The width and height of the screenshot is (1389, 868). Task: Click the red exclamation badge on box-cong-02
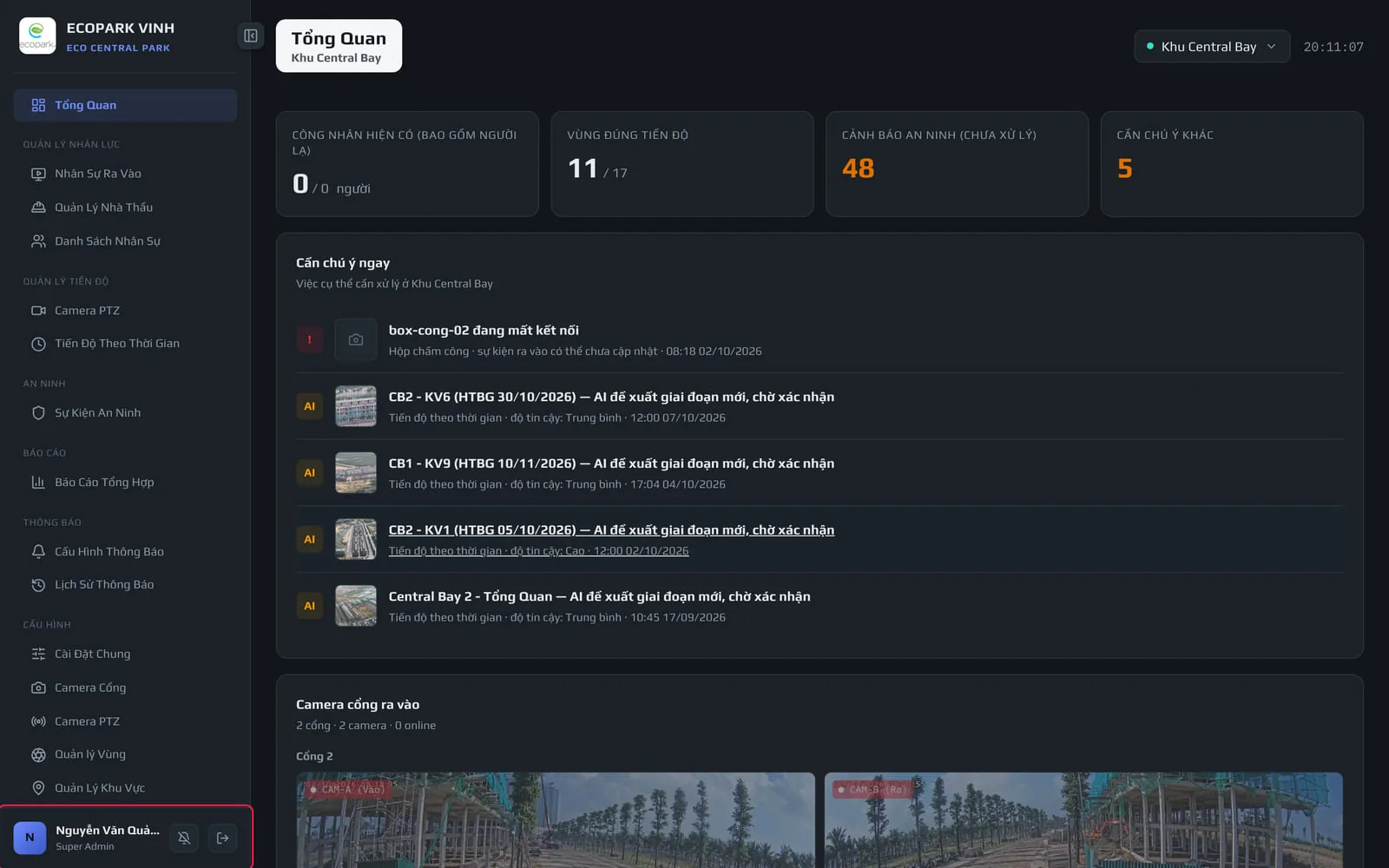[x=310, y=340]
